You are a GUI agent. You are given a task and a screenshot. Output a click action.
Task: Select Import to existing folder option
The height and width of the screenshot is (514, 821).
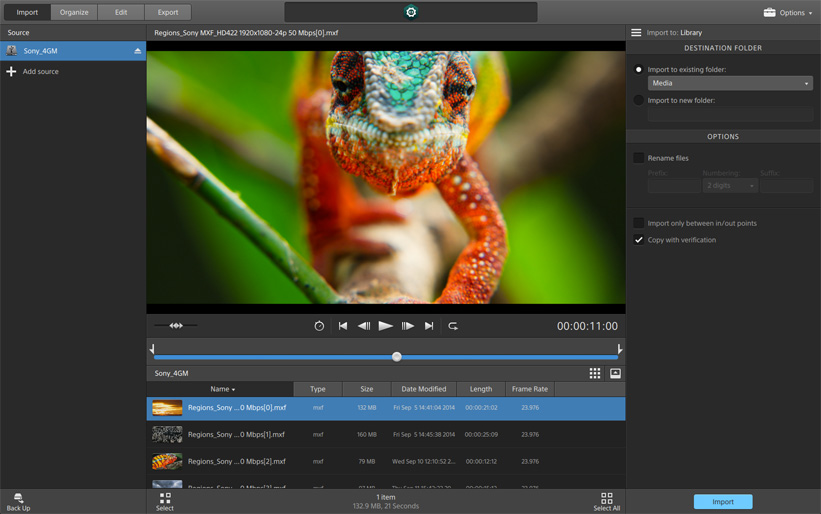pyautogui.click(x=639, y=69)
